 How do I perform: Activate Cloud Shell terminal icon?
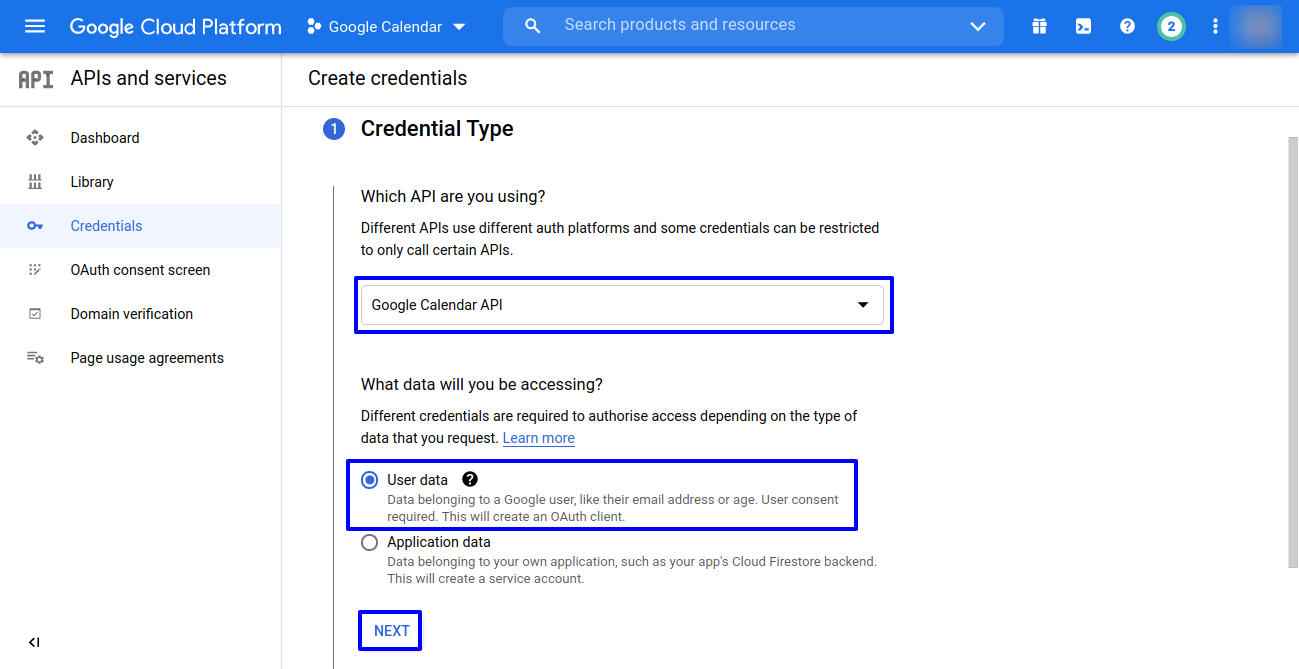[x=1083, y=26]
